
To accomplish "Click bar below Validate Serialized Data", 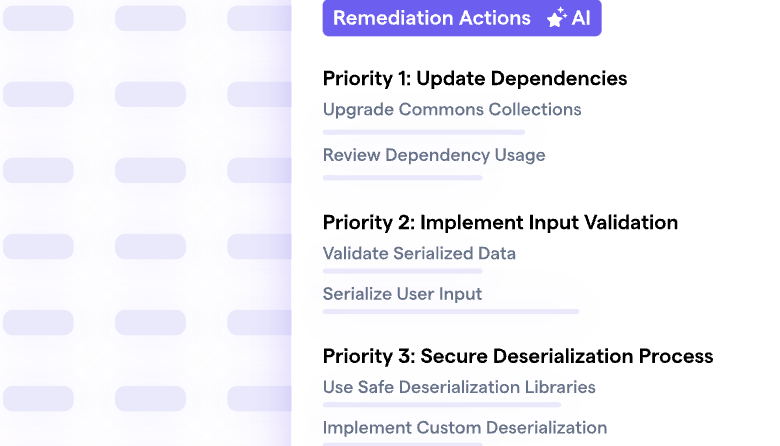I will click(402, 271).
